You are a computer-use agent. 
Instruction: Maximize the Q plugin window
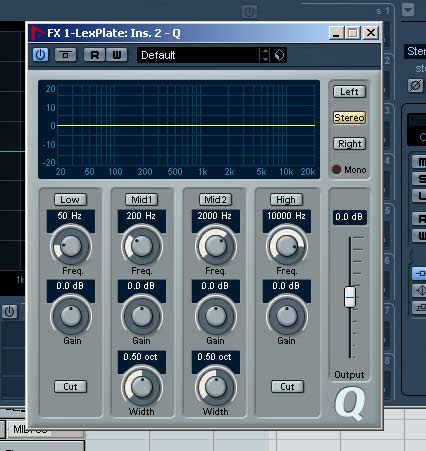tap(353, 33)
